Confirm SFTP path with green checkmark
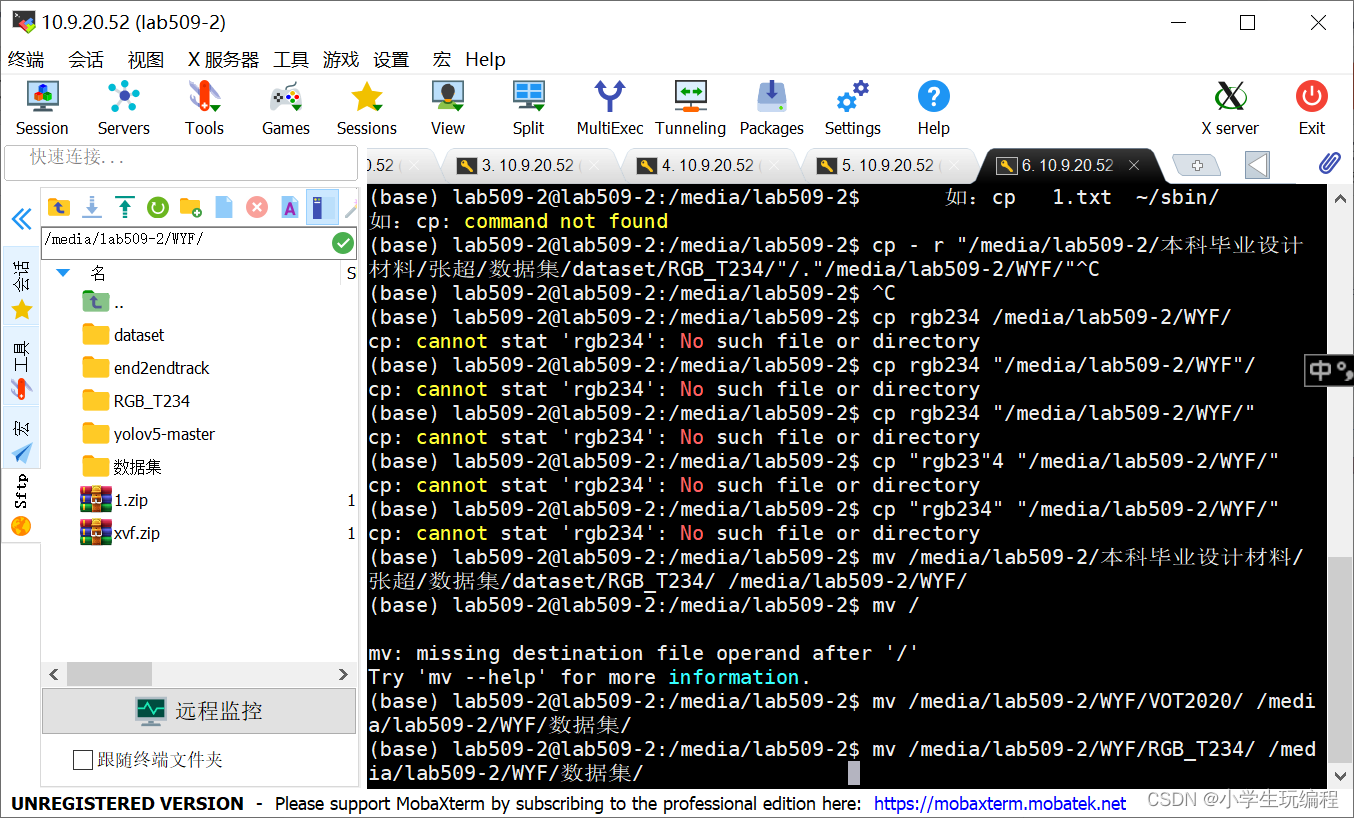This screenshot has width=1354, height=818. pos(342,242)
